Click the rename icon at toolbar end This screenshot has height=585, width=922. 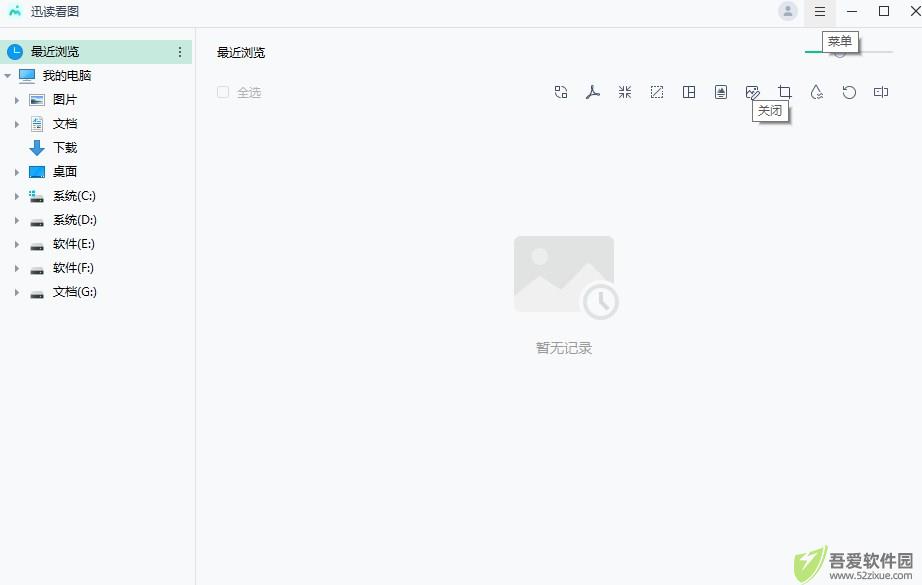pos(881,92)
